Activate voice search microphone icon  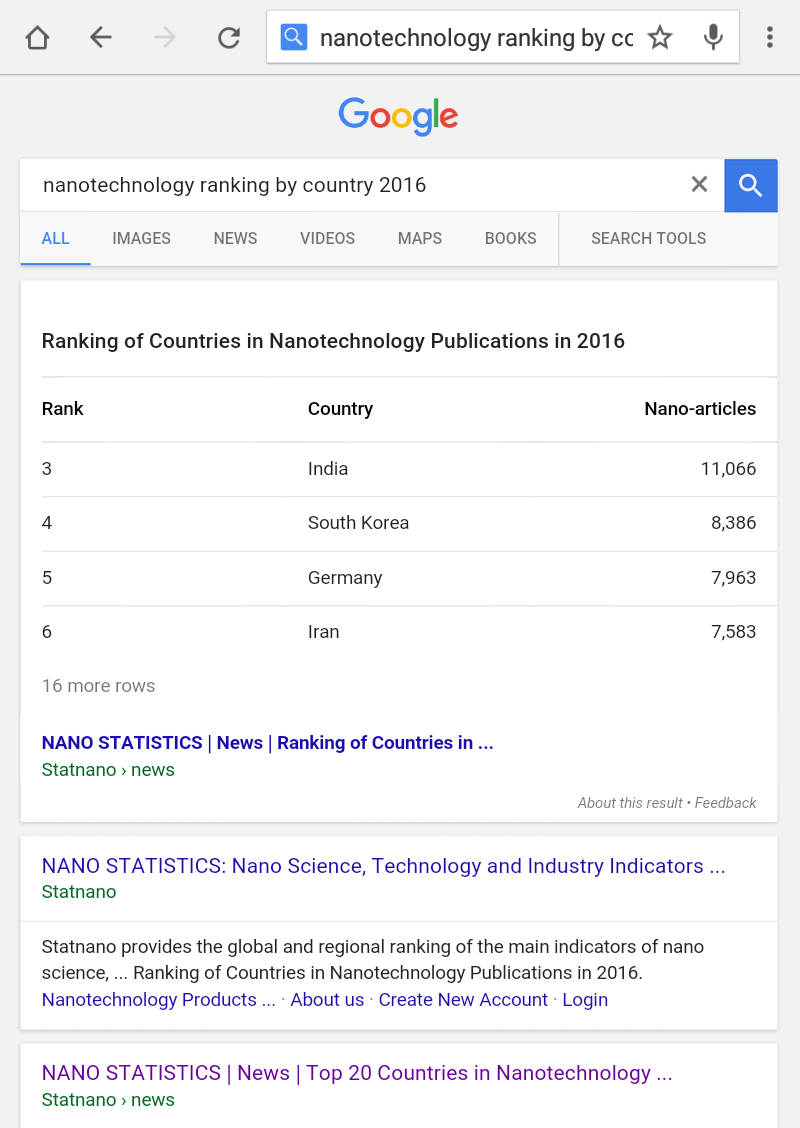click(x=713, y=37)
